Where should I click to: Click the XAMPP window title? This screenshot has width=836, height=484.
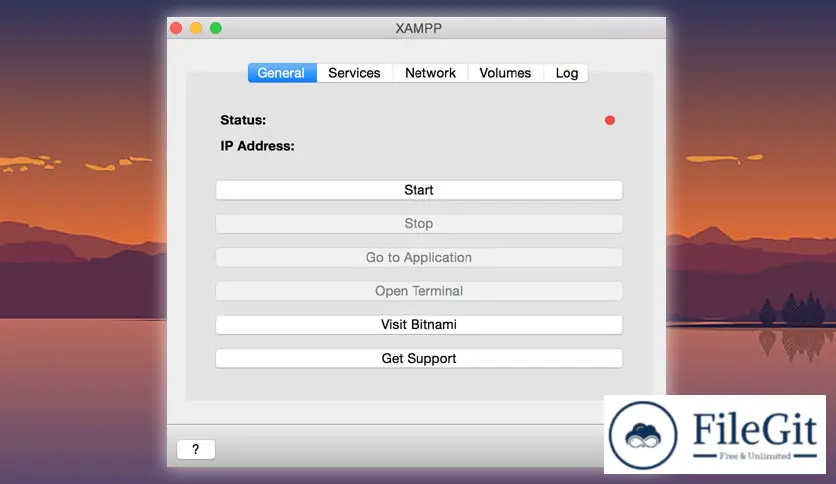coord(419,28)
